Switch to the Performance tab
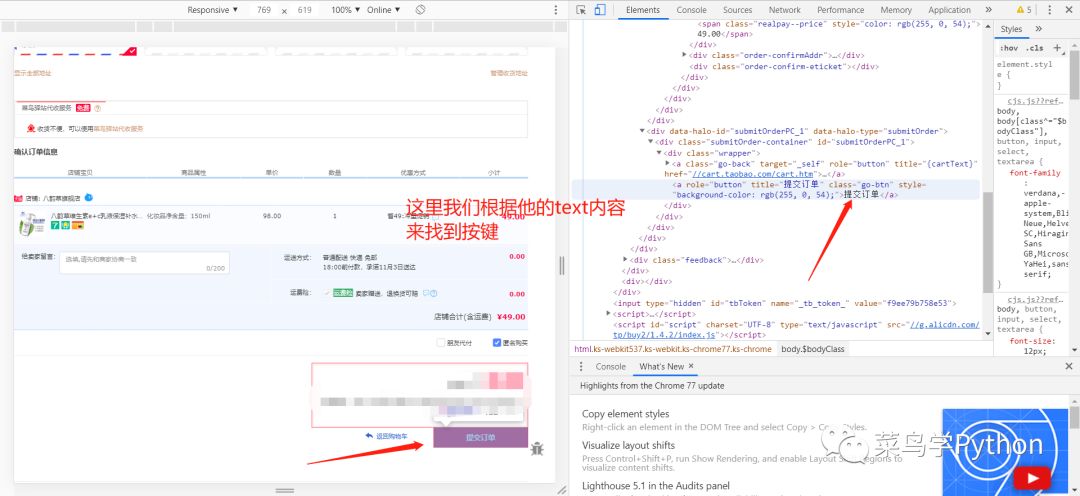 tap(840, 10)
